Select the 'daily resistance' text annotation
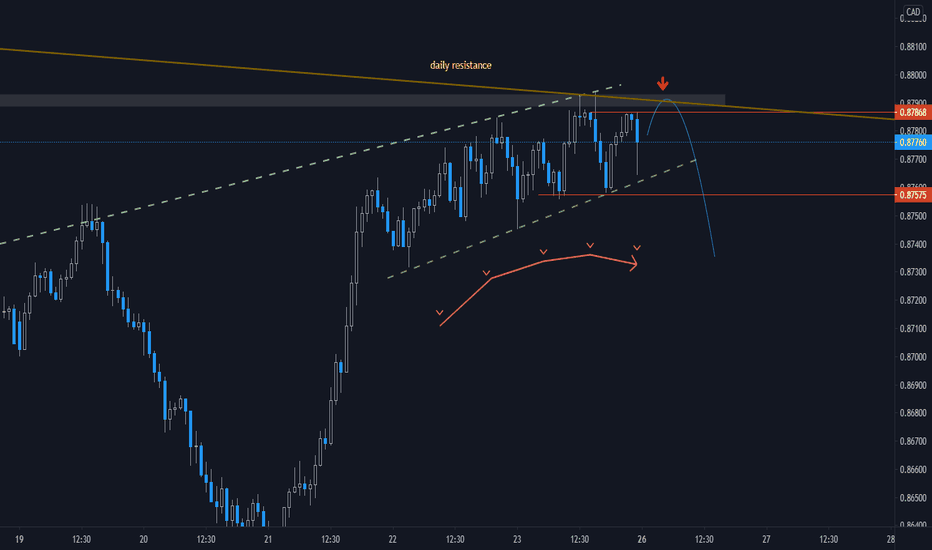Image resolution: width=932 pixels, height=550 pixels. pos(461,65)
